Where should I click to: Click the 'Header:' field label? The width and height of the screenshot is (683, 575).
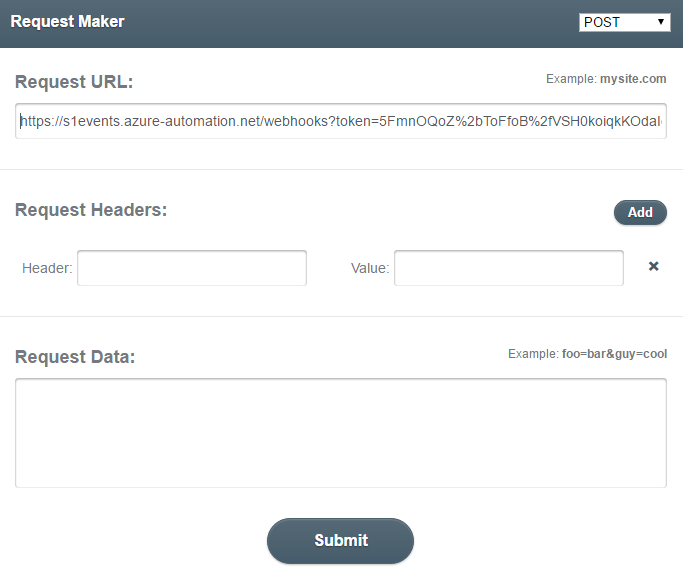pos(47,268)
